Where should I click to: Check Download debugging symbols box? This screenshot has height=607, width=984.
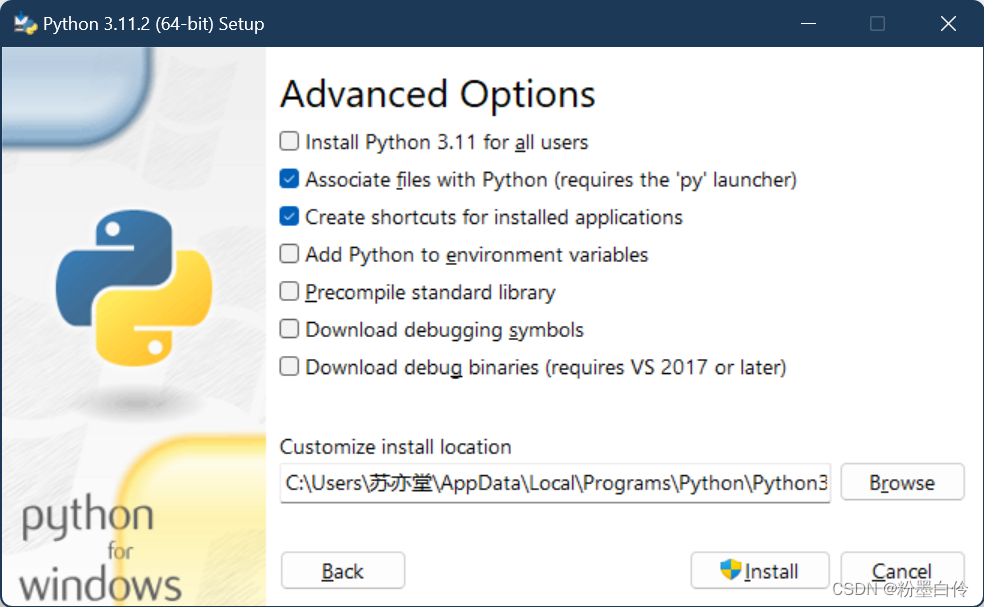[289, 329]
